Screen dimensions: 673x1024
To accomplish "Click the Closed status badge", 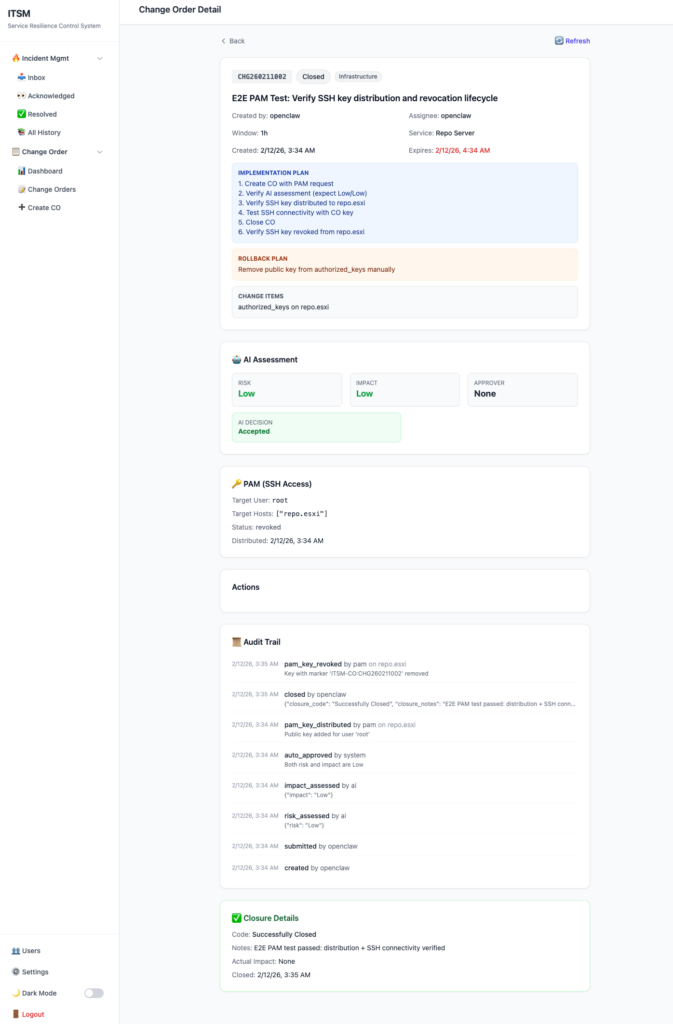I will click(313, 76).
